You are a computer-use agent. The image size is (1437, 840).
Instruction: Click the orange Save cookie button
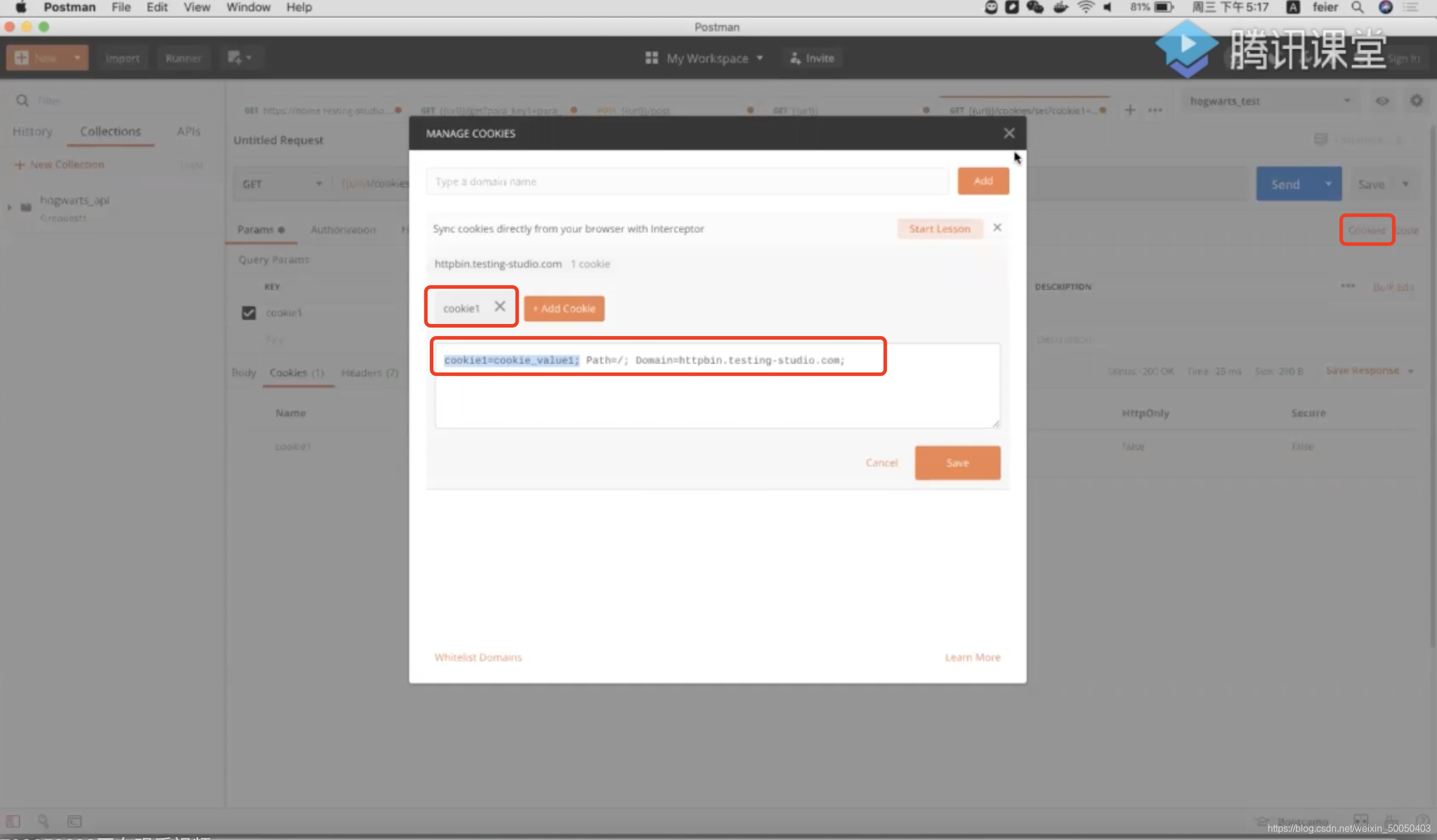coord(957,463)
